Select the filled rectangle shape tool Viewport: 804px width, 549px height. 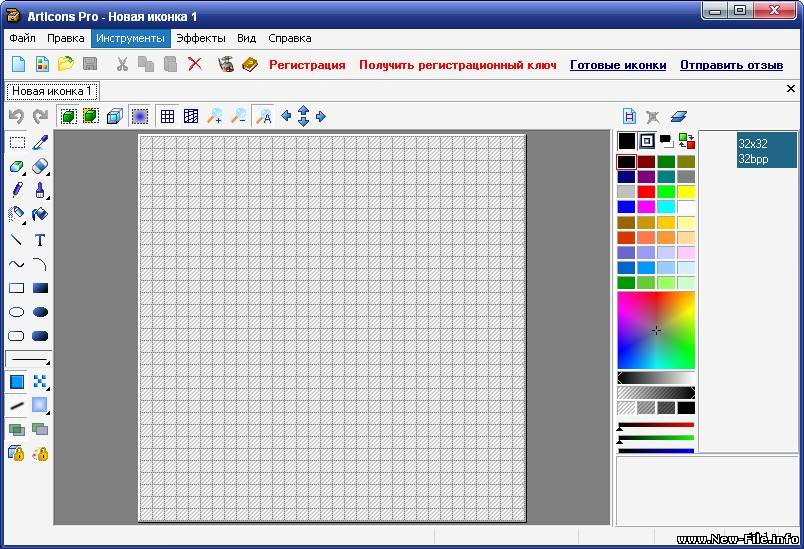[40, 288]
